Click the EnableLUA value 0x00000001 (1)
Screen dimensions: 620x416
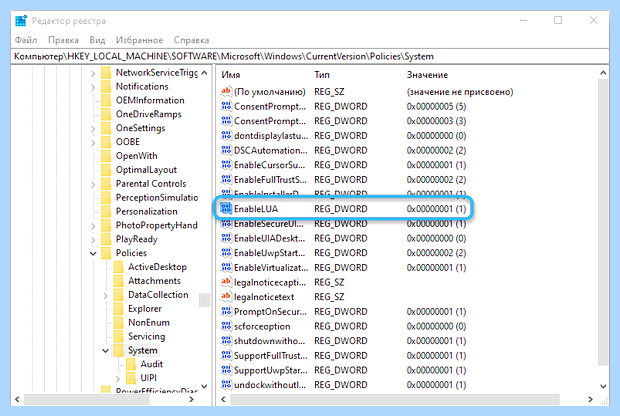[x=436, y=209]
